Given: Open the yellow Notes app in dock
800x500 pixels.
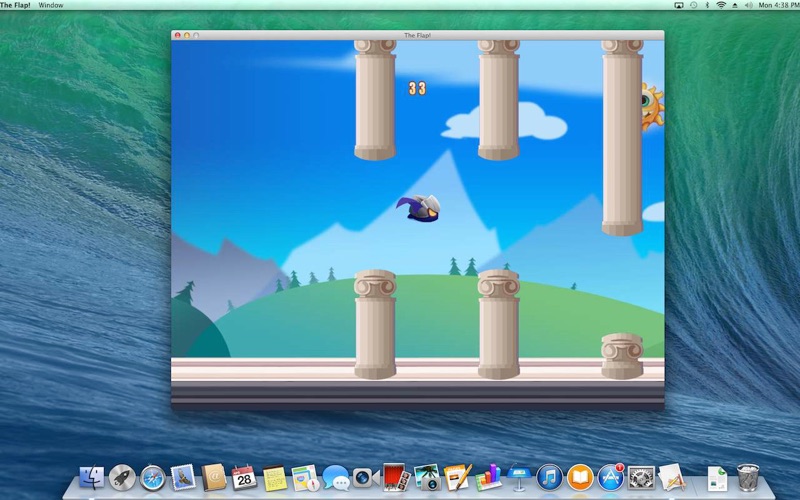Looking at the screenshot, I should point(274,479).
